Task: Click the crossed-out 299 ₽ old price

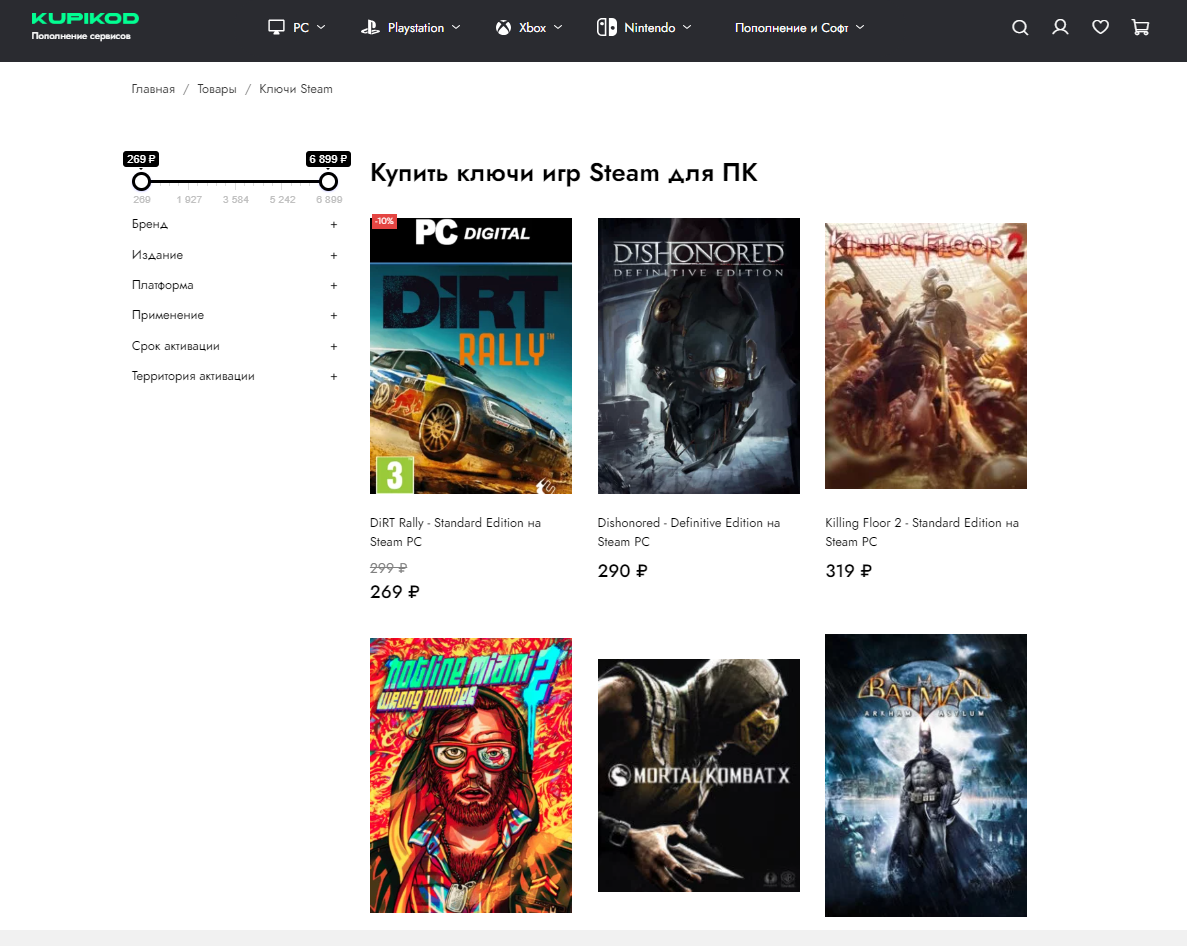Action: (x=388, y=568)
